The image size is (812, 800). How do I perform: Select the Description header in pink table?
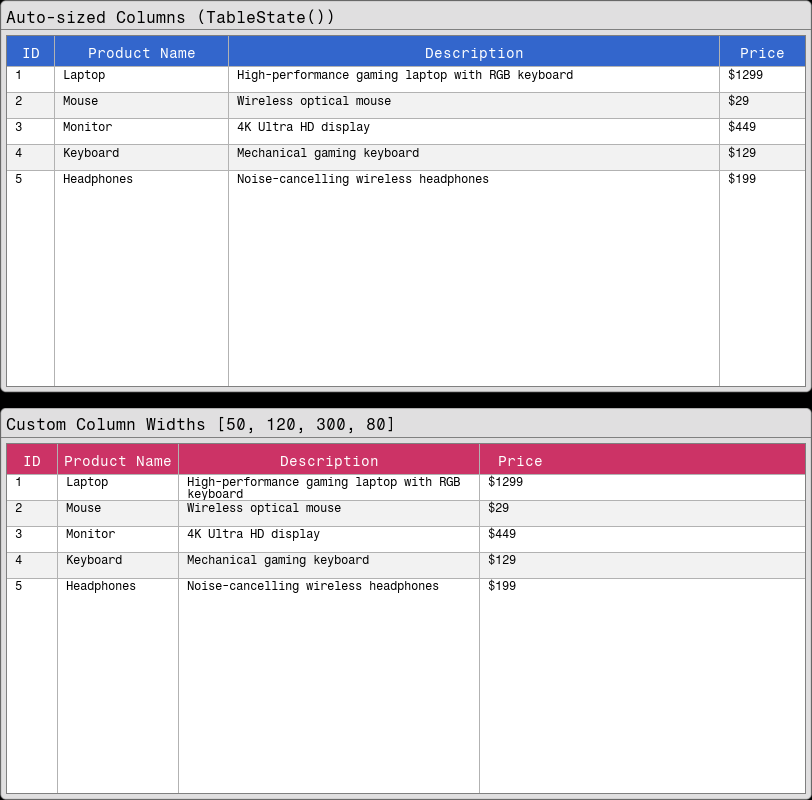point(328,460)
